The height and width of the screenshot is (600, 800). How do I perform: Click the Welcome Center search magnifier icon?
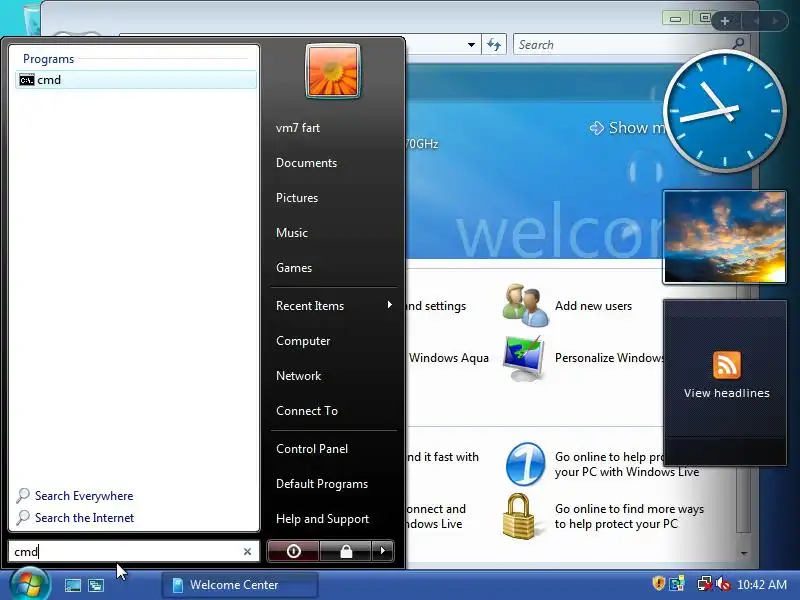click(738, 44)
